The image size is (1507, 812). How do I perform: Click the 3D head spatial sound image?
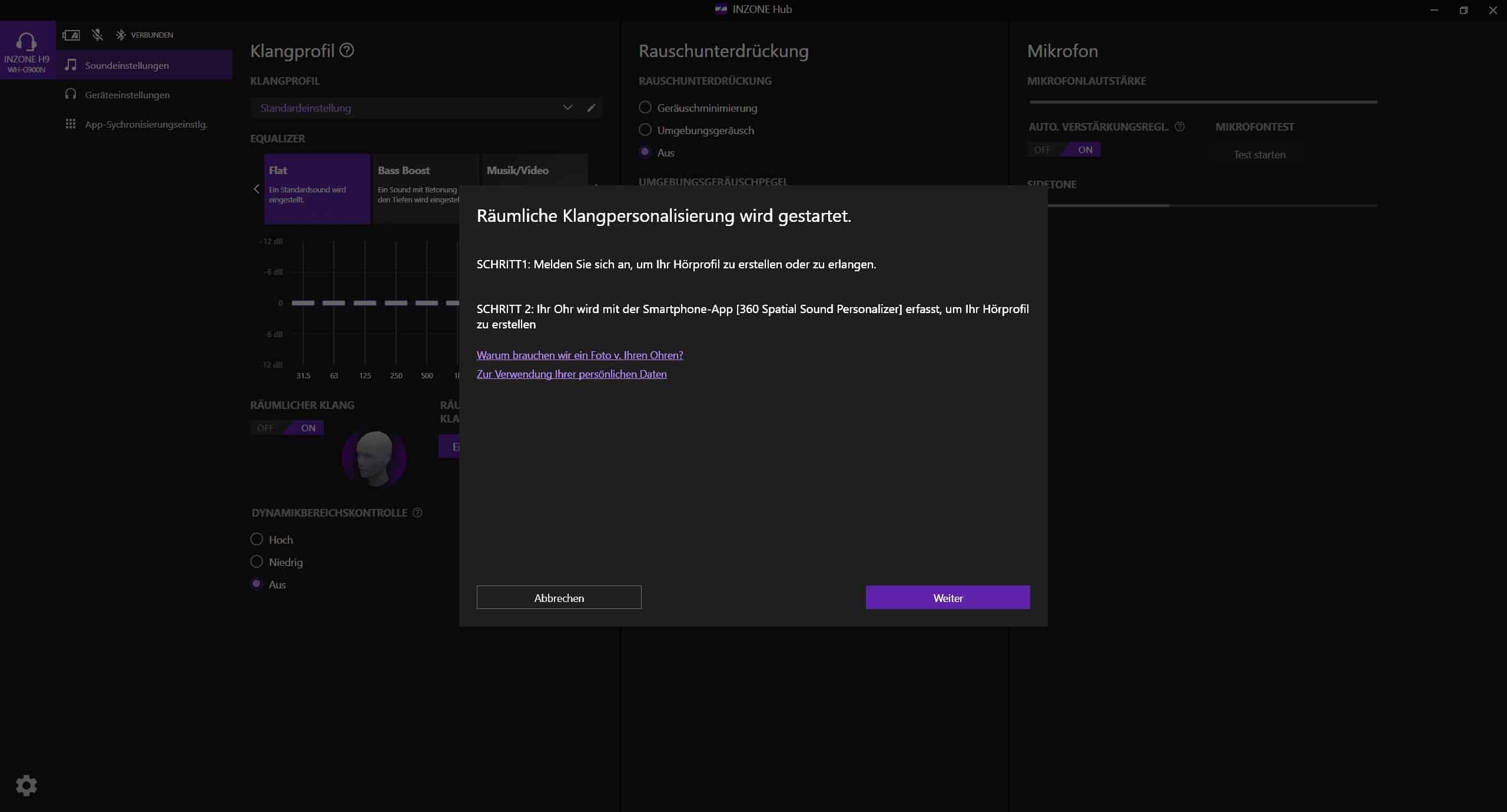click(x=374, y=459)
